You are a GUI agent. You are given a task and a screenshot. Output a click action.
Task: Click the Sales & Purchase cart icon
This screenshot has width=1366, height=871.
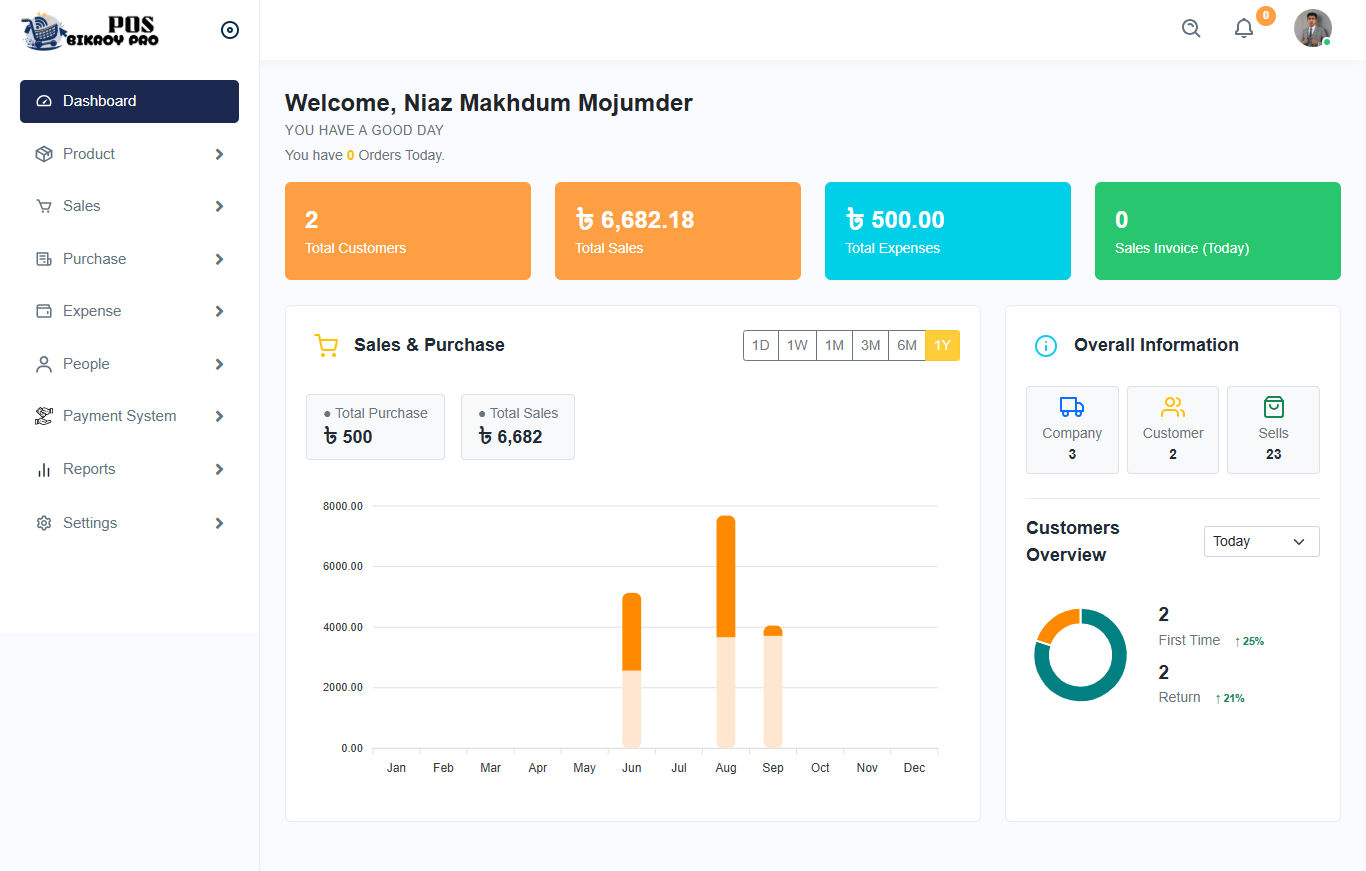(x=326, y=346)
